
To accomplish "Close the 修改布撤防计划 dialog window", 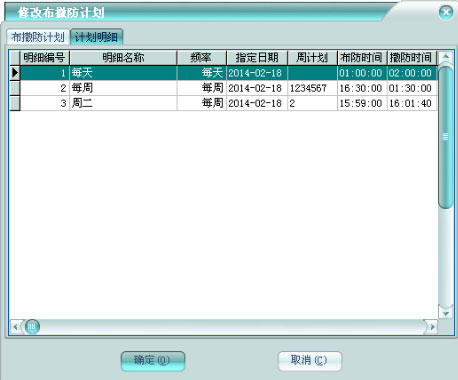I will click(x=446, y=13).
